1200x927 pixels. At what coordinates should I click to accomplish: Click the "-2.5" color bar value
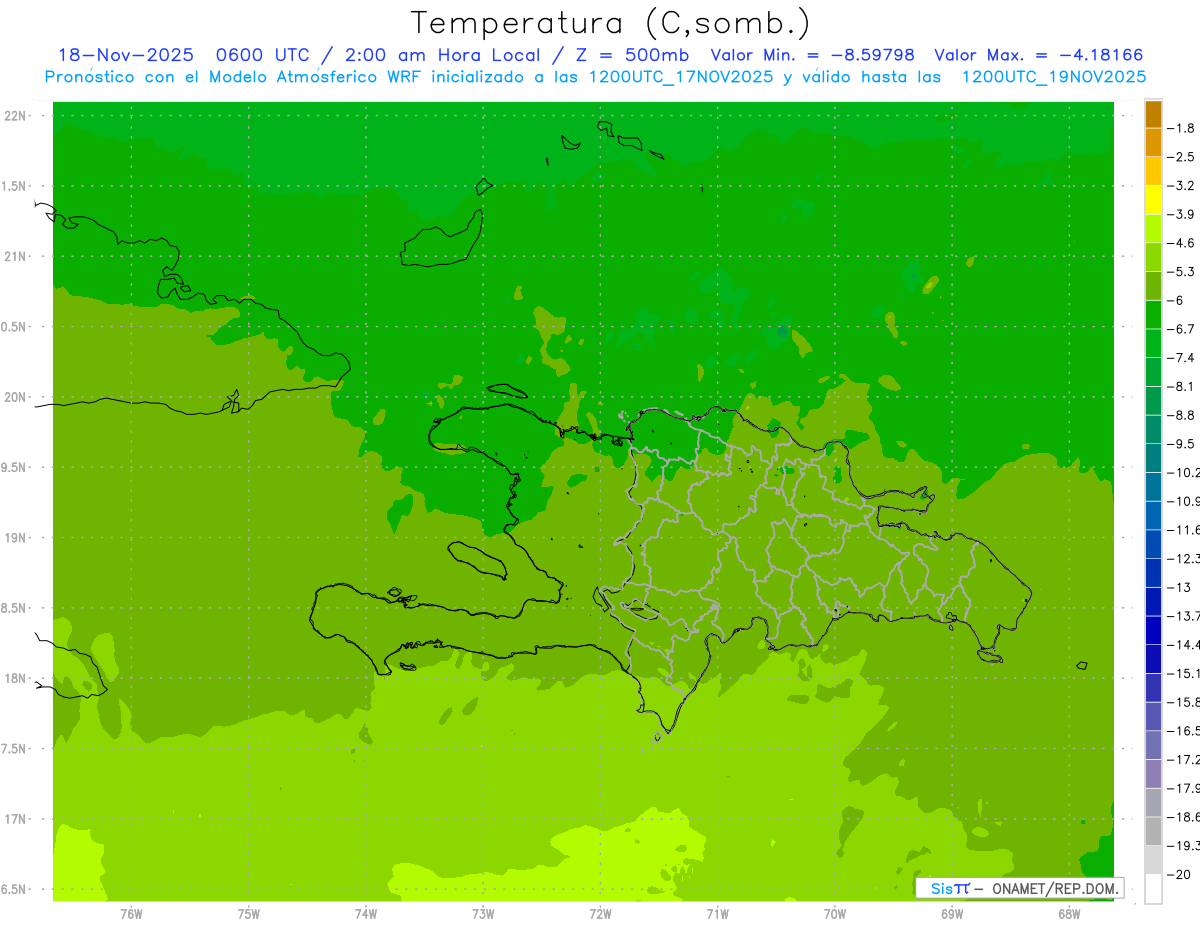tap(1182, 157)
